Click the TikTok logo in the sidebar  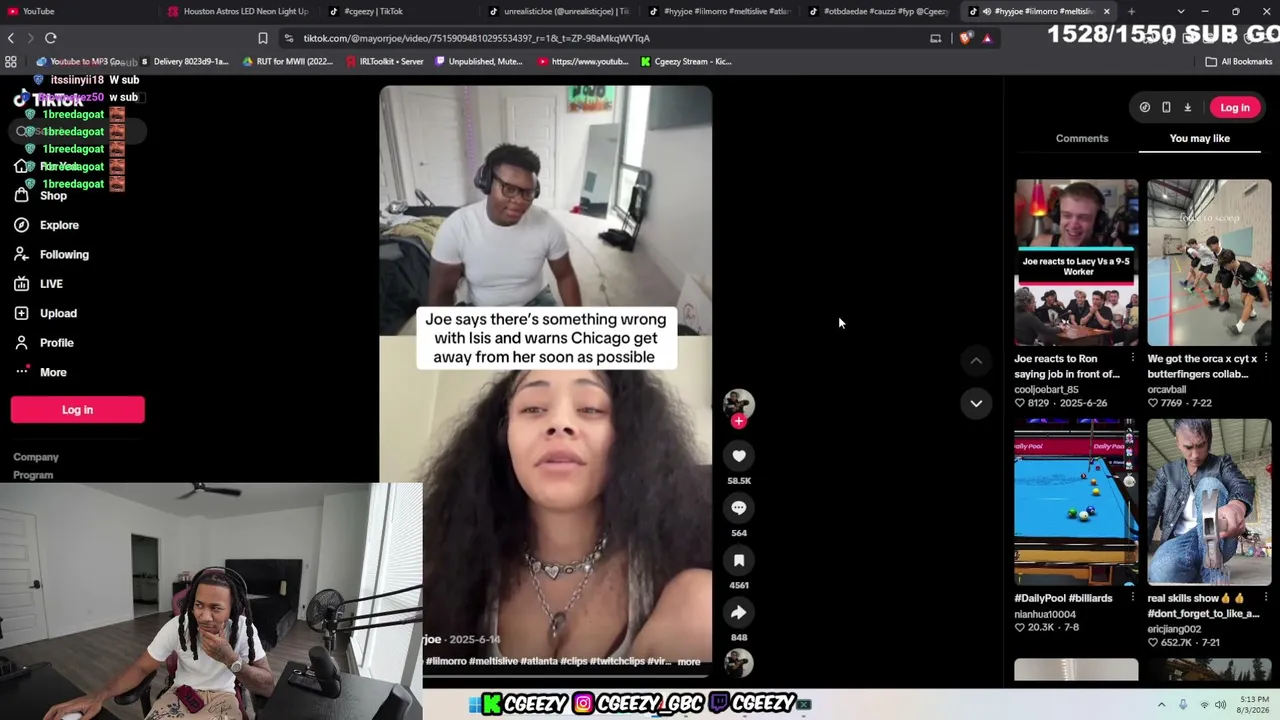[48, 99]
